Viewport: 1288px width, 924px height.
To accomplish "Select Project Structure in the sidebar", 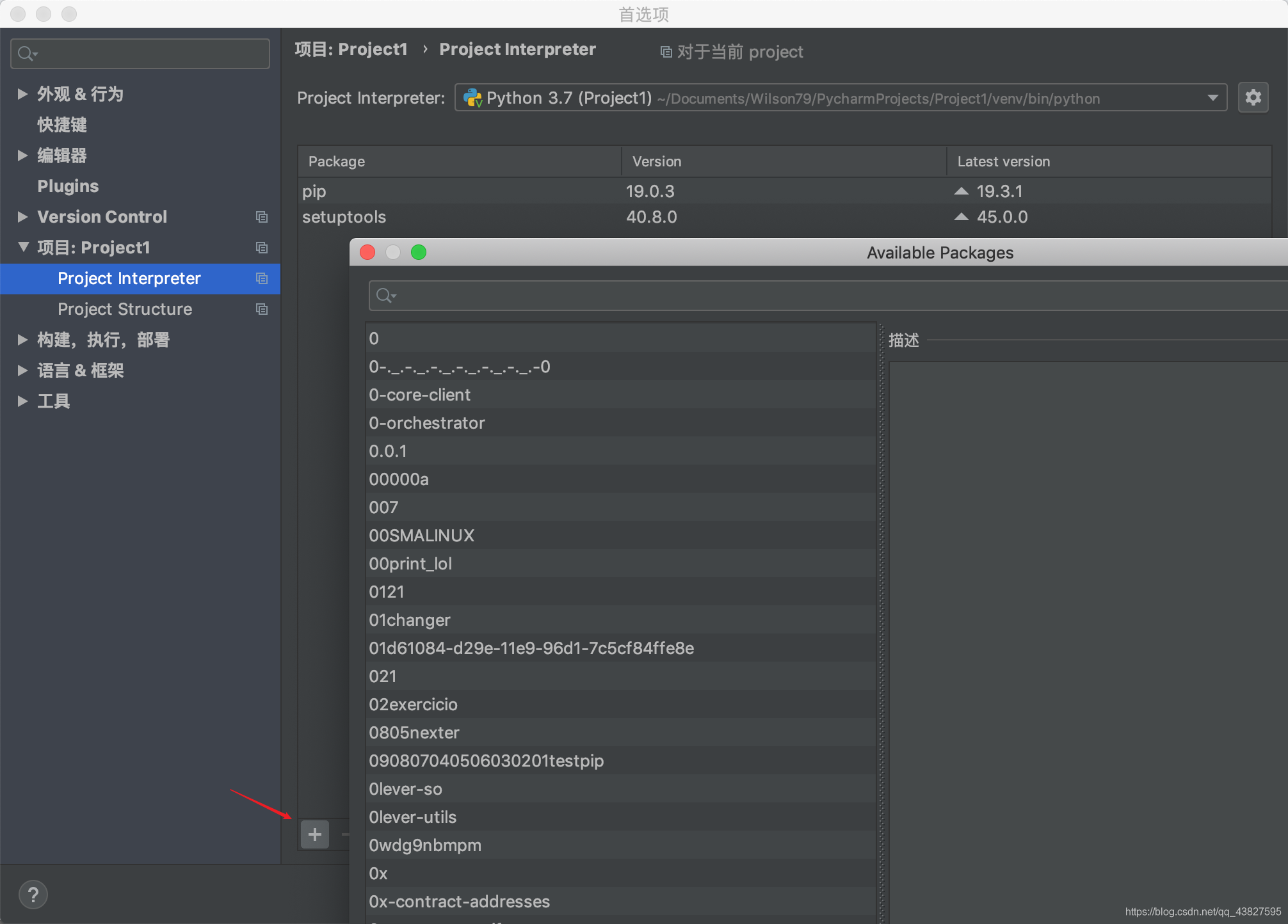I will point(140,309).
